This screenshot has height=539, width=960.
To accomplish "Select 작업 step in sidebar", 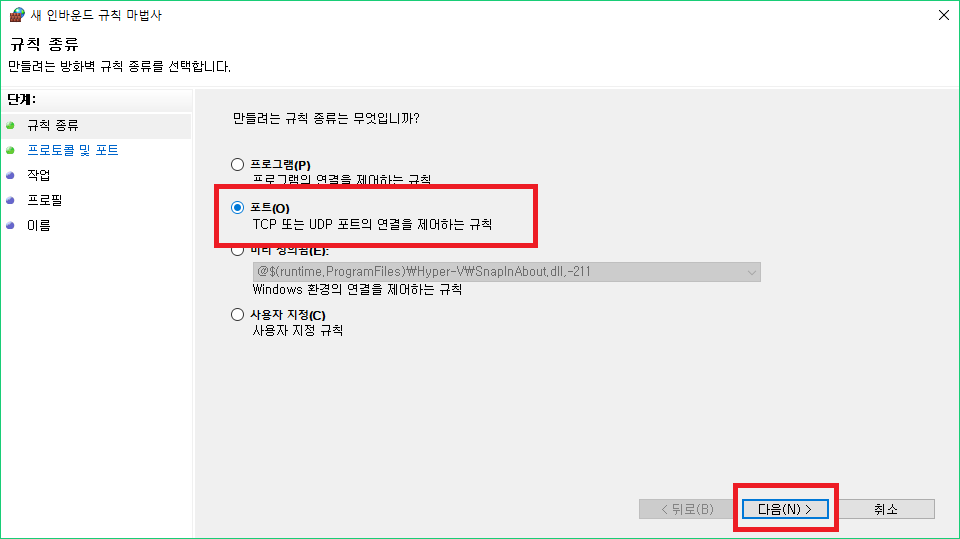I will 39,175.
